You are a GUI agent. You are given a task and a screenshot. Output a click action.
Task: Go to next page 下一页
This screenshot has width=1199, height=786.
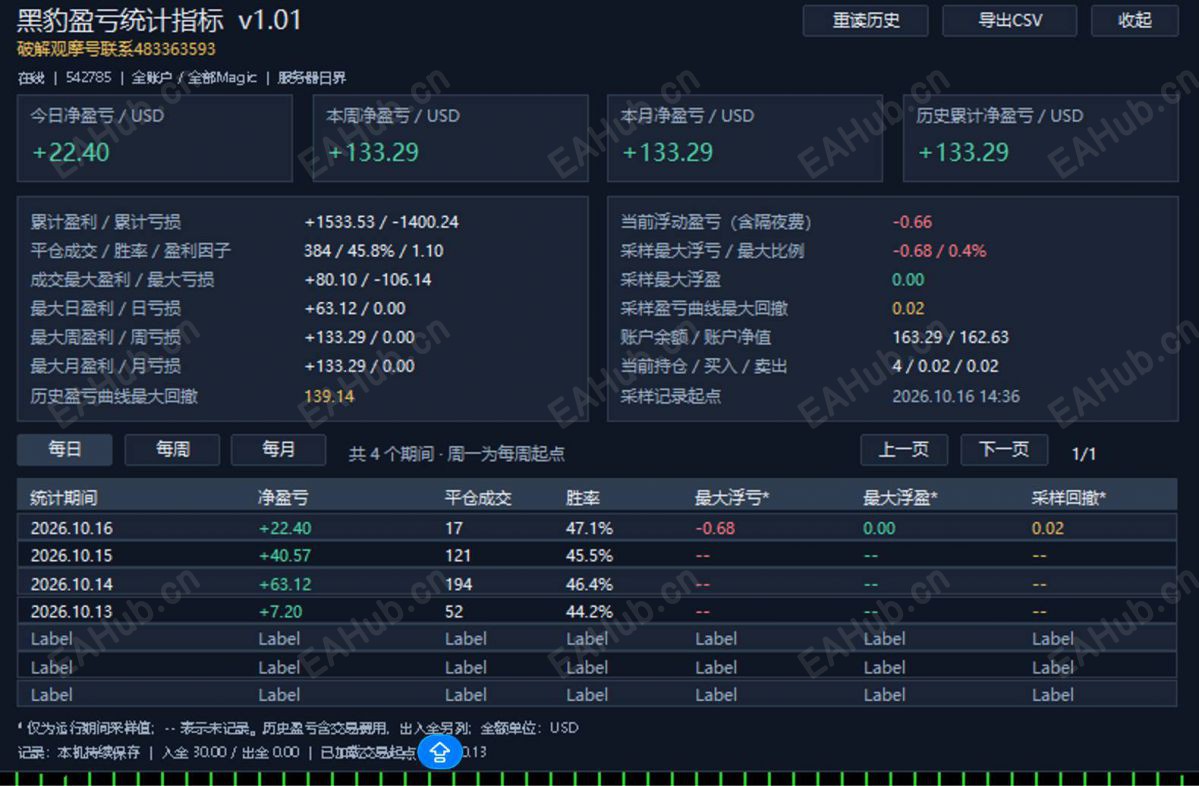pos(1004,450)
